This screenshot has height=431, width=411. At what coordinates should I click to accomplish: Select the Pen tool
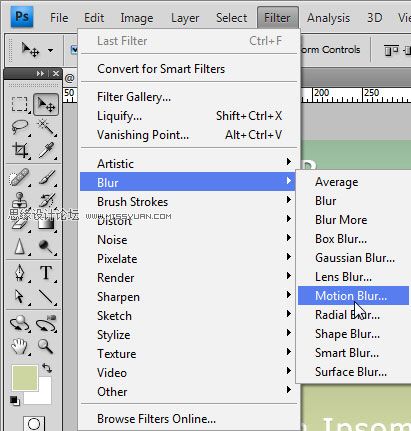pyautogui.click(x=20, y=273)
